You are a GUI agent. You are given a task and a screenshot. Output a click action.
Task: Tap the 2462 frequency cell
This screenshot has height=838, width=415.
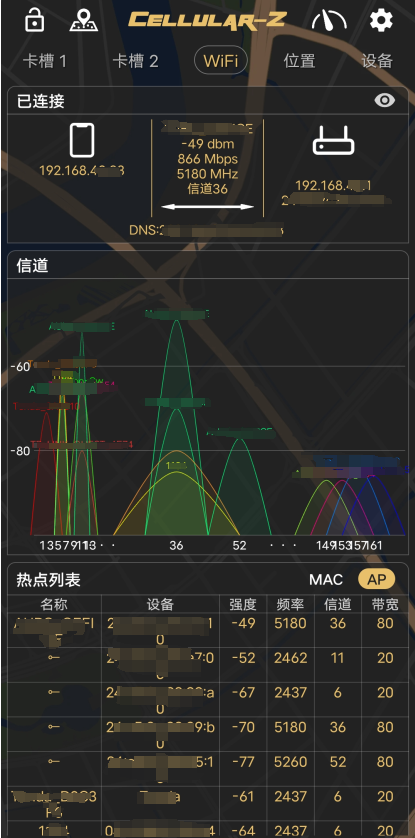[291, 658]
